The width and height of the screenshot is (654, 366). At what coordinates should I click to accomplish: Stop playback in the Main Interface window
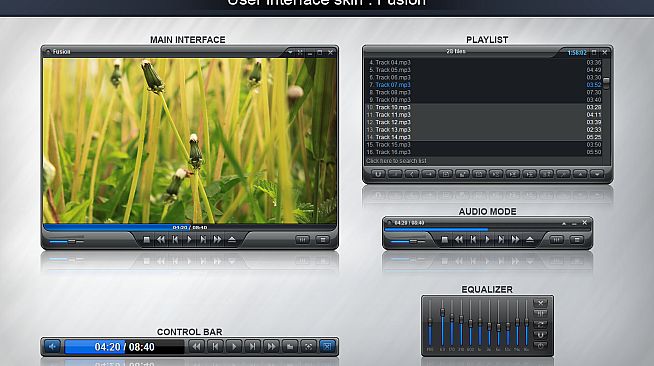[146, 240]
